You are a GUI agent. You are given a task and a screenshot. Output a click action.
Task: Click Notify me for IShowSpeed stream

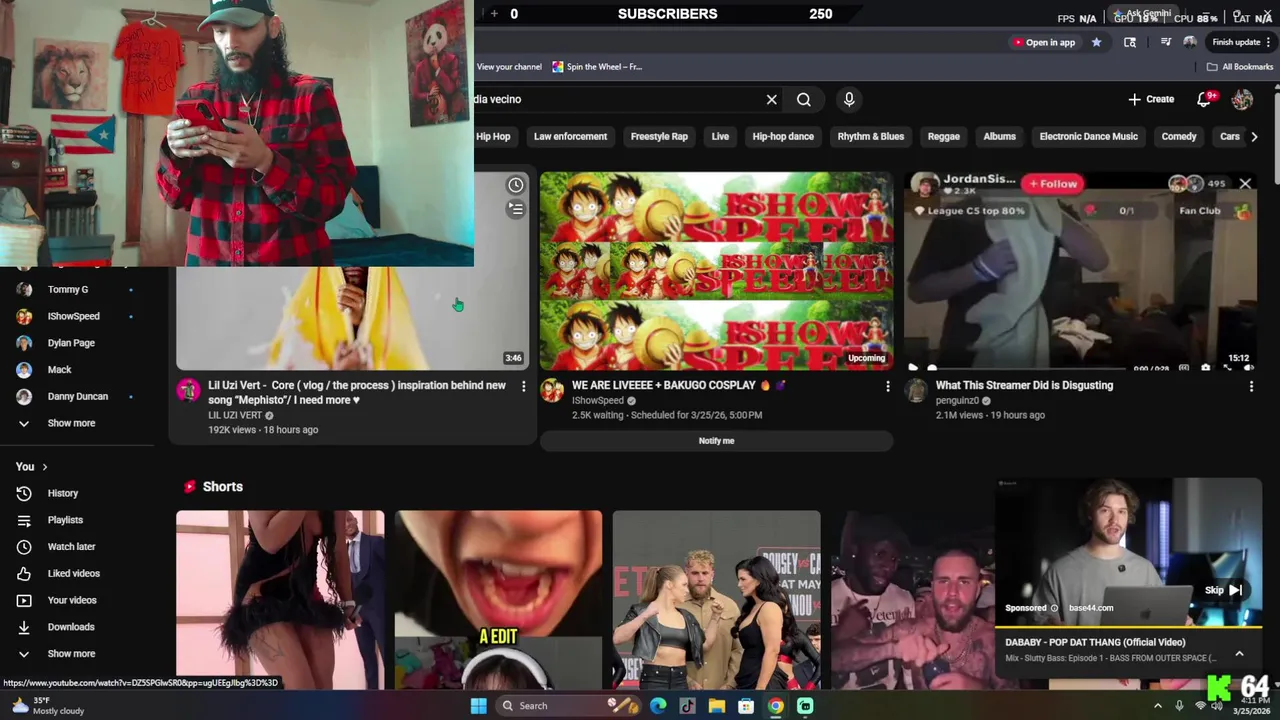[x=716, y=441]
